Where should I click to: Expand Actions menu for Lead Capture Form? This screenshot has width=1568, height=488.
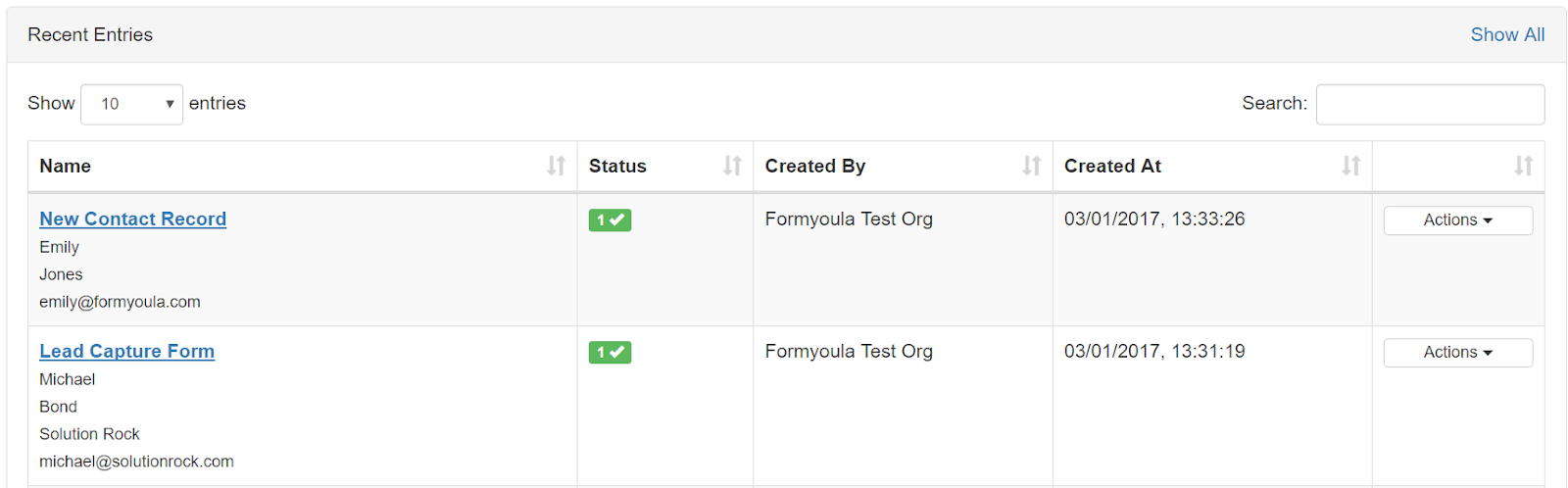point(1457,353)
